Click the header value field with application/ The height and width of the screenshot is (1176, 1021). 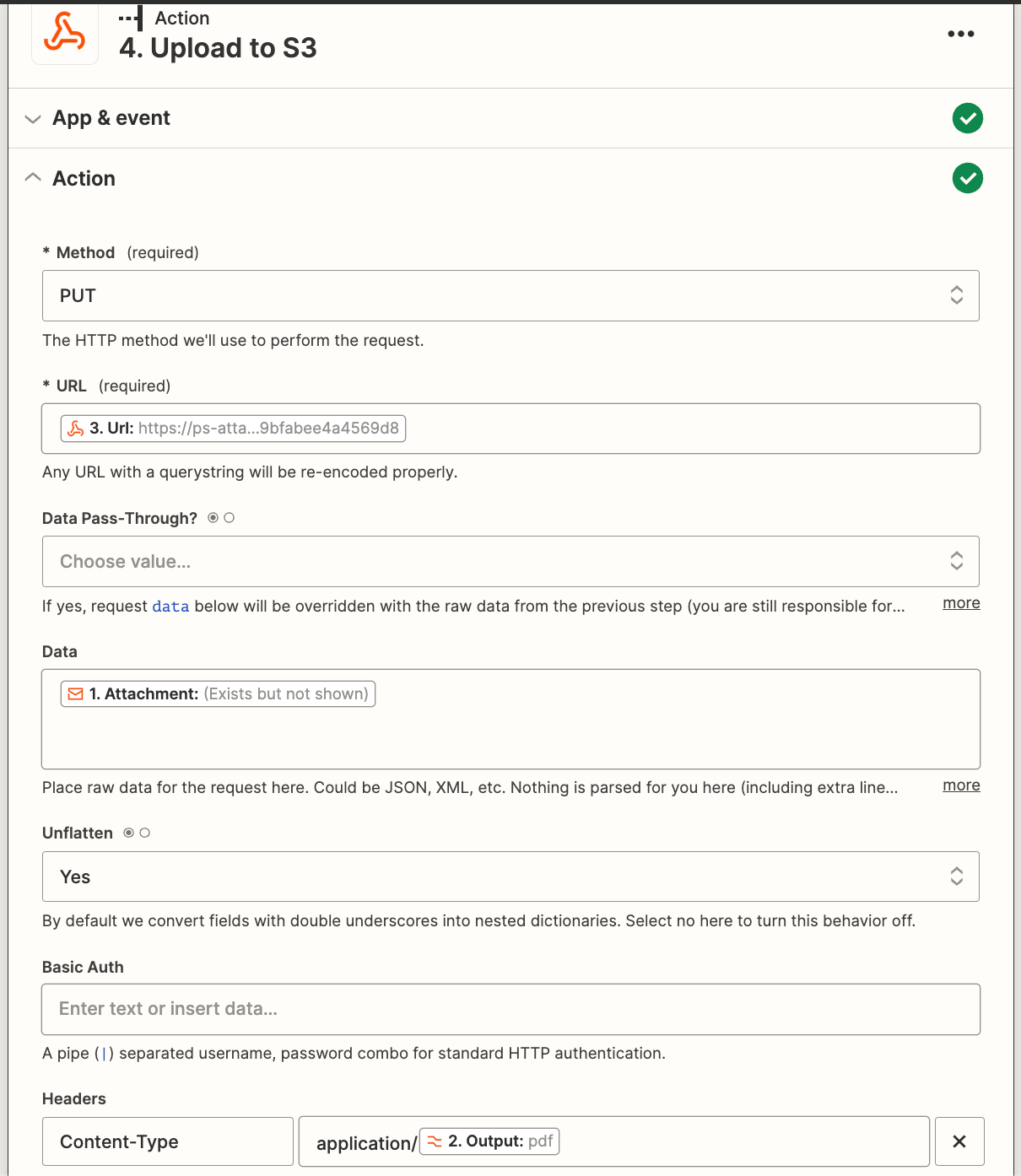[614, 1141]
